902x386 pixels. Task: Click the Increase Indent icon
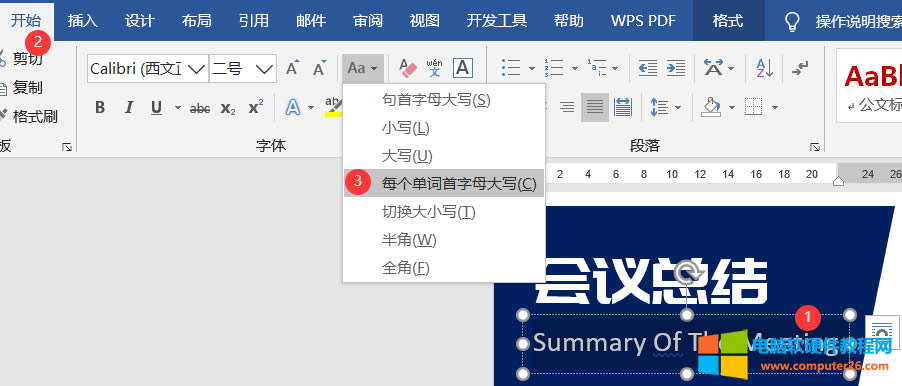tap(676, 68)
